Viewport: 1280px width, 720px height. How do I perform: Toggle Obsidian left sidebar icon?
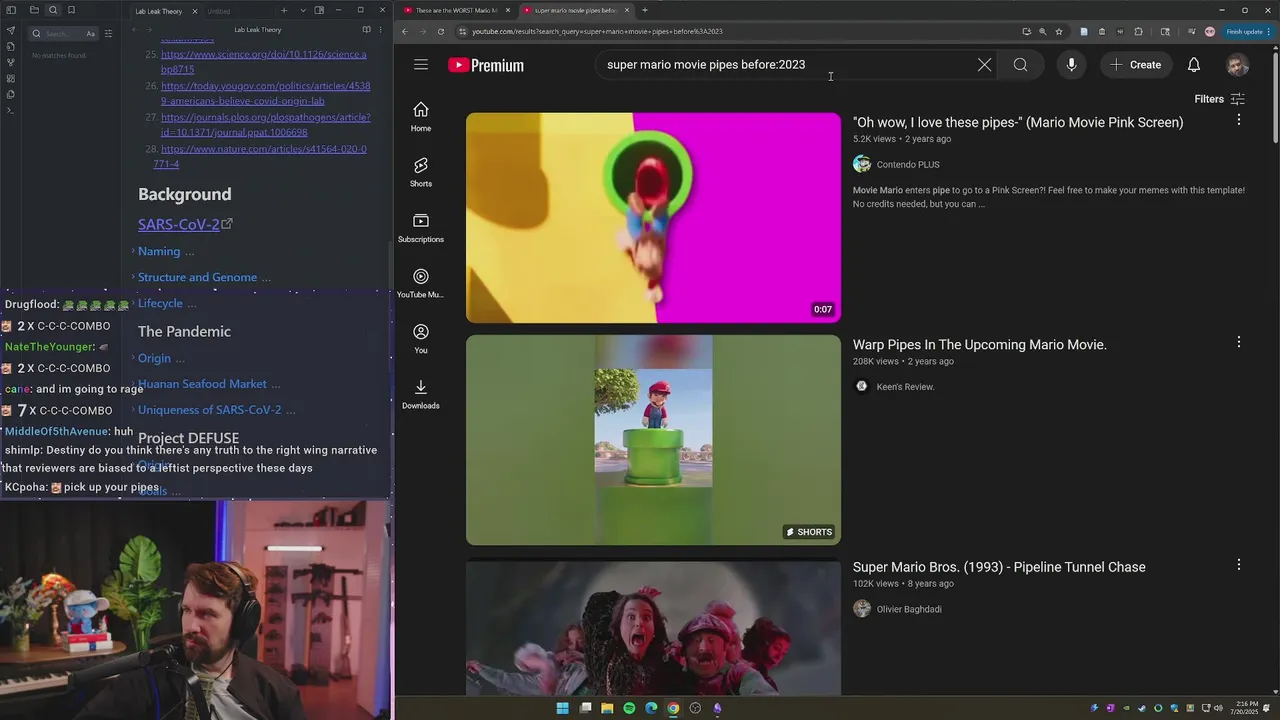[x=11, y=10]
